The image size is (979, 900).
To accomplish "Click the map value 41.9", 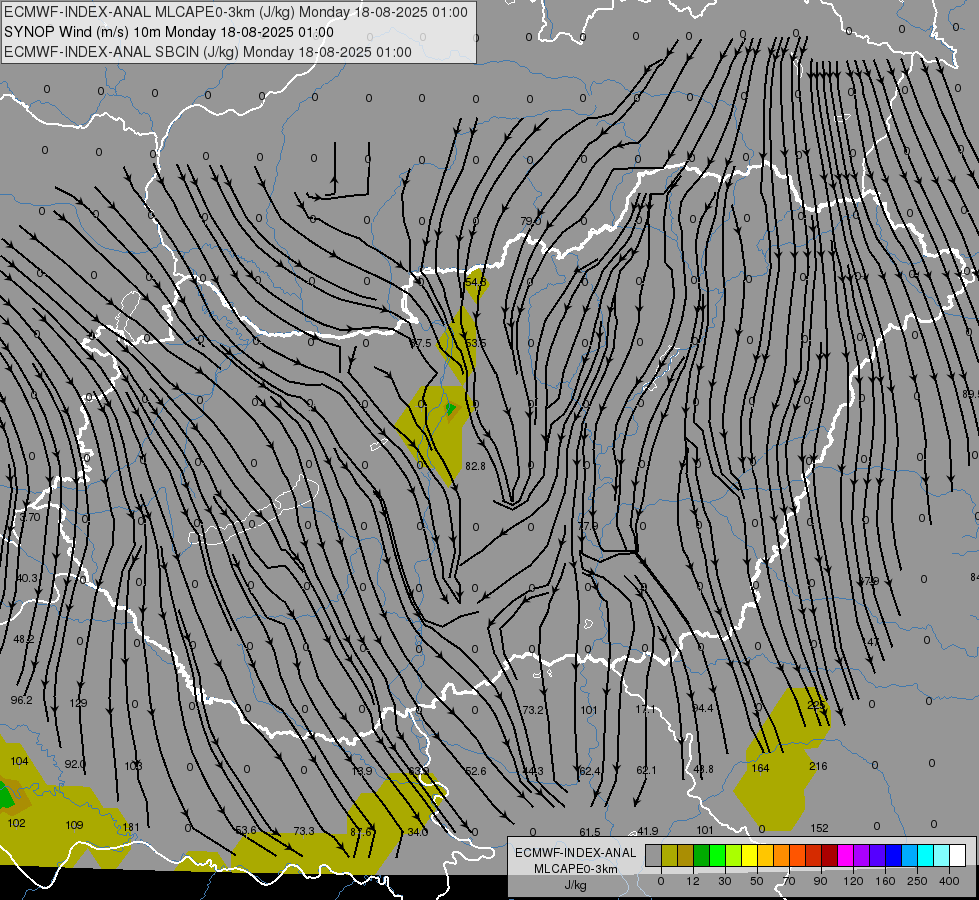I will tap(647, 831).
